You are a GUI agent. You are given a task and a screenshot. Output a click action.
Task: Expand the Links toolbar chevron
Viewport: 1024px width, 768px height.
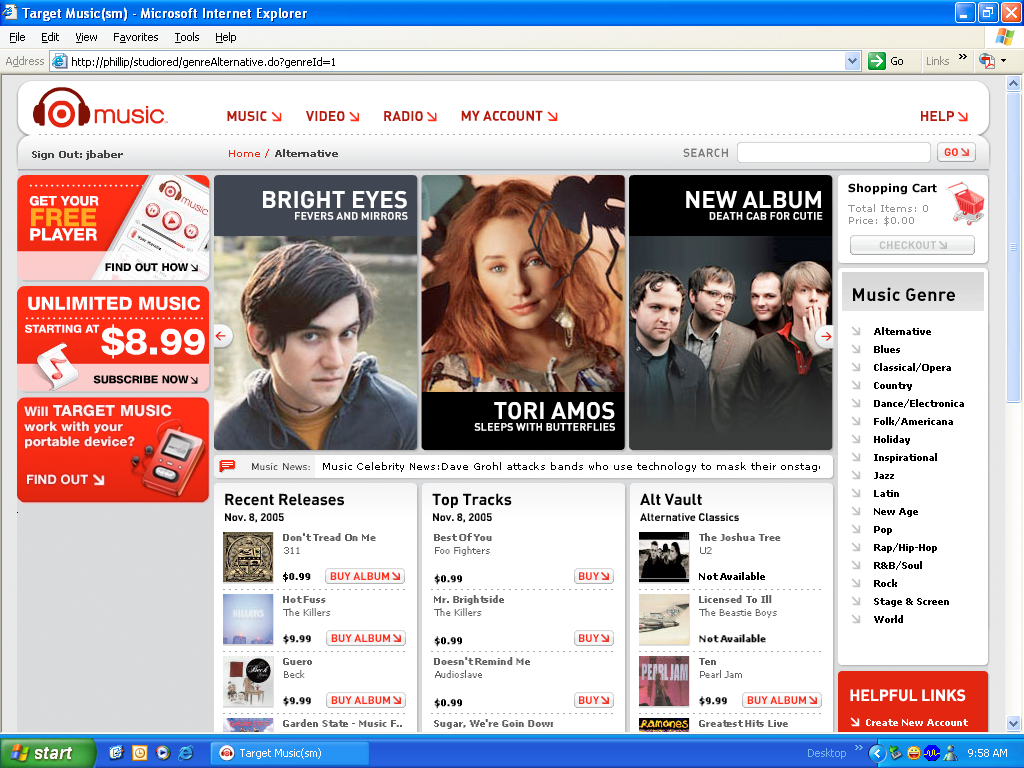click(x=963, y=57)
